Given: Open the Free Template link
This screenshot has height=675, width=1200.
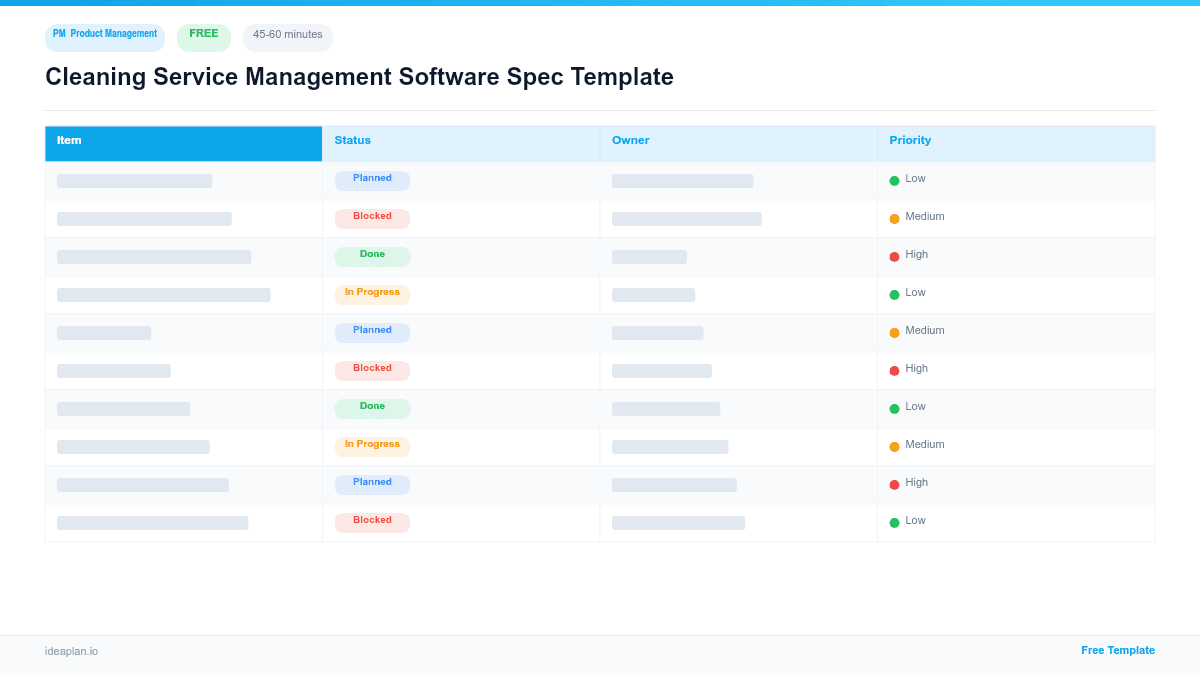Looking at the screenshot, I should 1117,650.
